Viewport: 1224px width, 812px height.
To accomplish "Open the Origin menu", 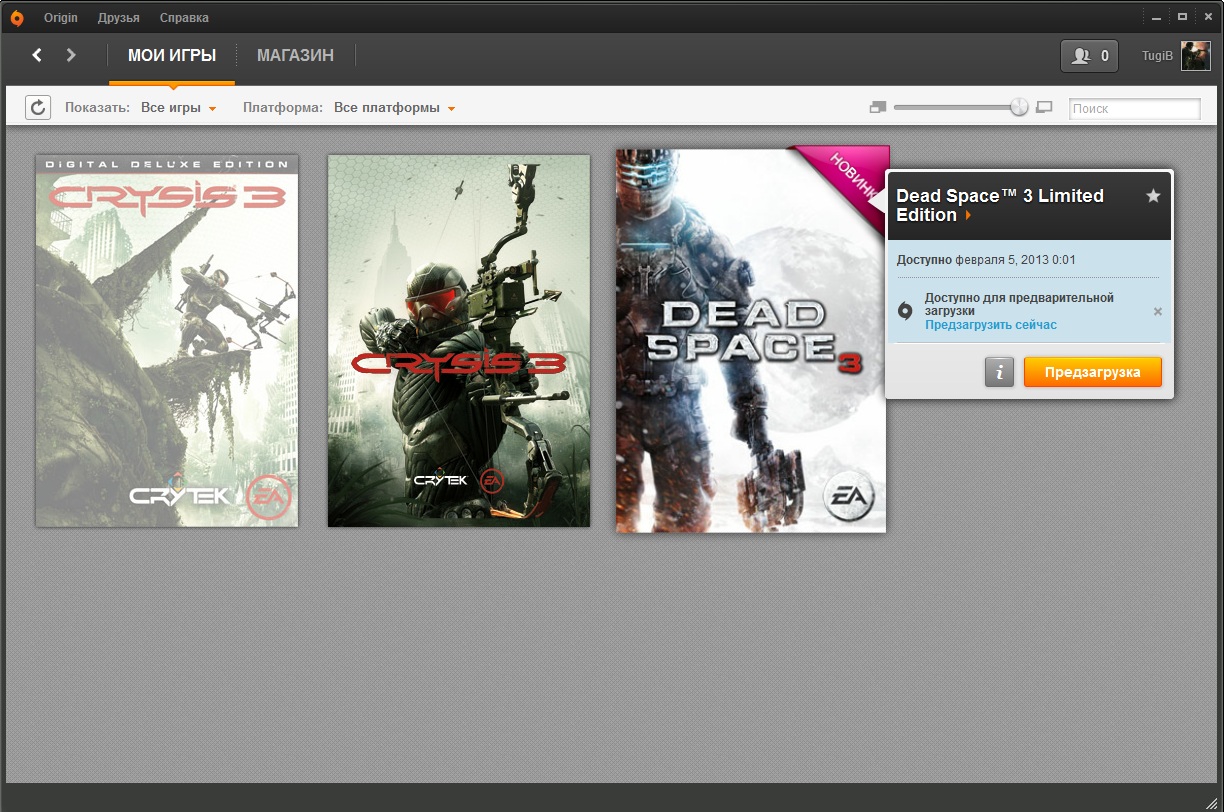I will (61, 18).
